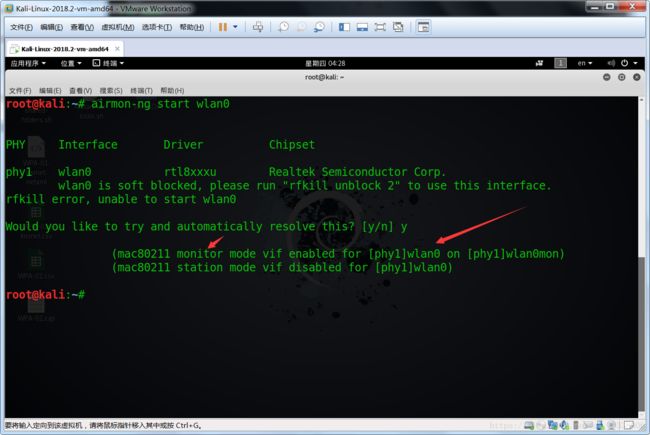
Task: Close the Kali-Linux-2018.2-vm-amd64 tab
Action: point(117,49)
